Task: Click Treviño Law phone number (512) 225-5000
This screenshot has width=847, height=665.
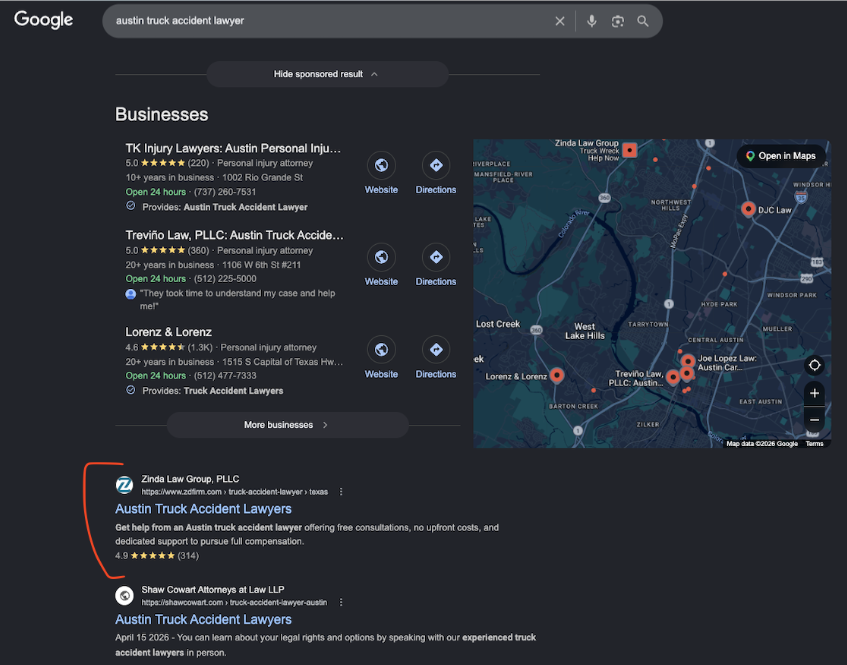Action: [x=225, y=279]
